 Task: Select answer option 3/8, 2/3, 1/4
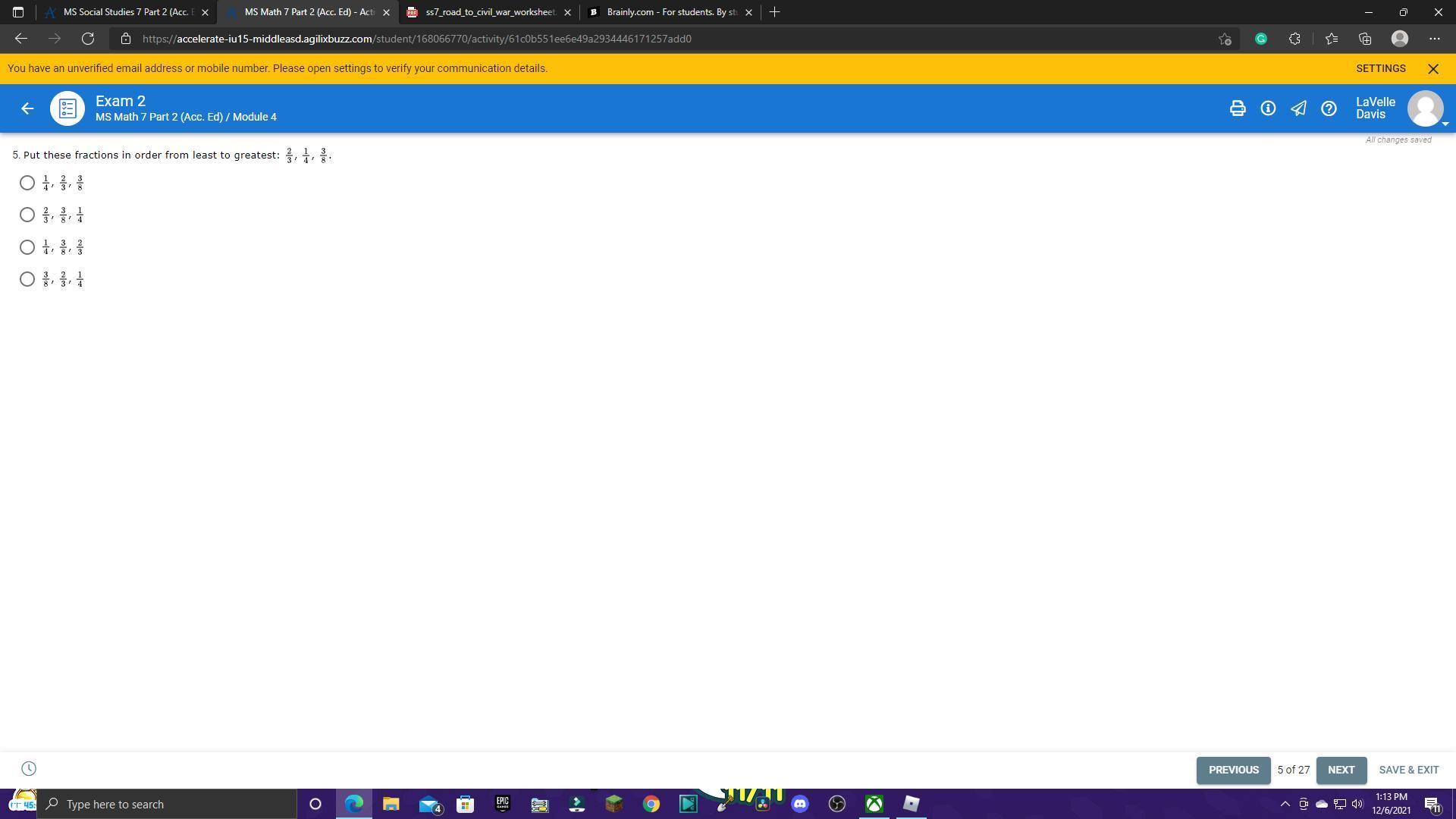click(x=27, y=279)
